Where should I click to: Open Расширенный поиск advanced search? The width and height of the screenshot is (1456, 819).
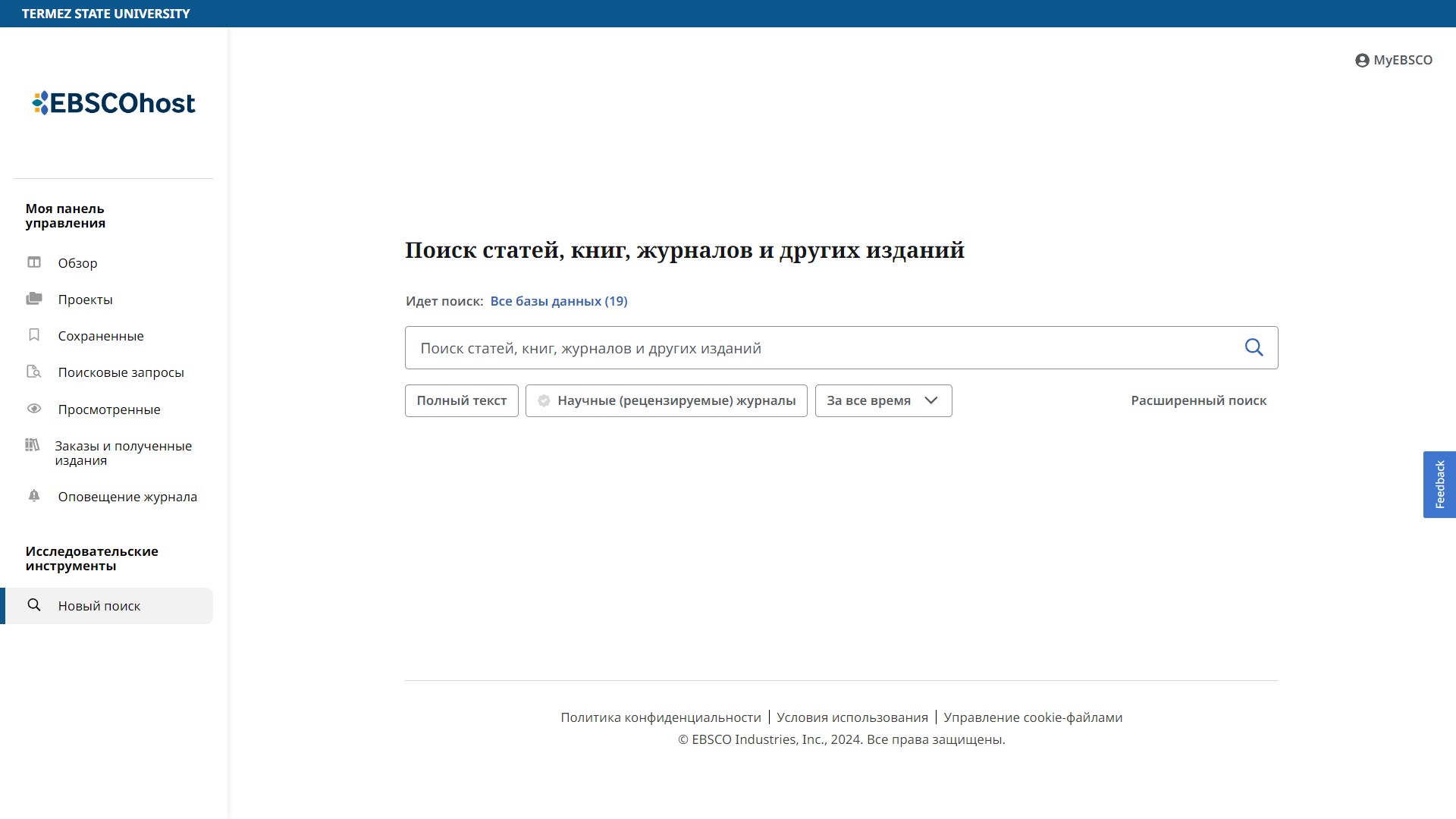click(x=1198, y=400)
